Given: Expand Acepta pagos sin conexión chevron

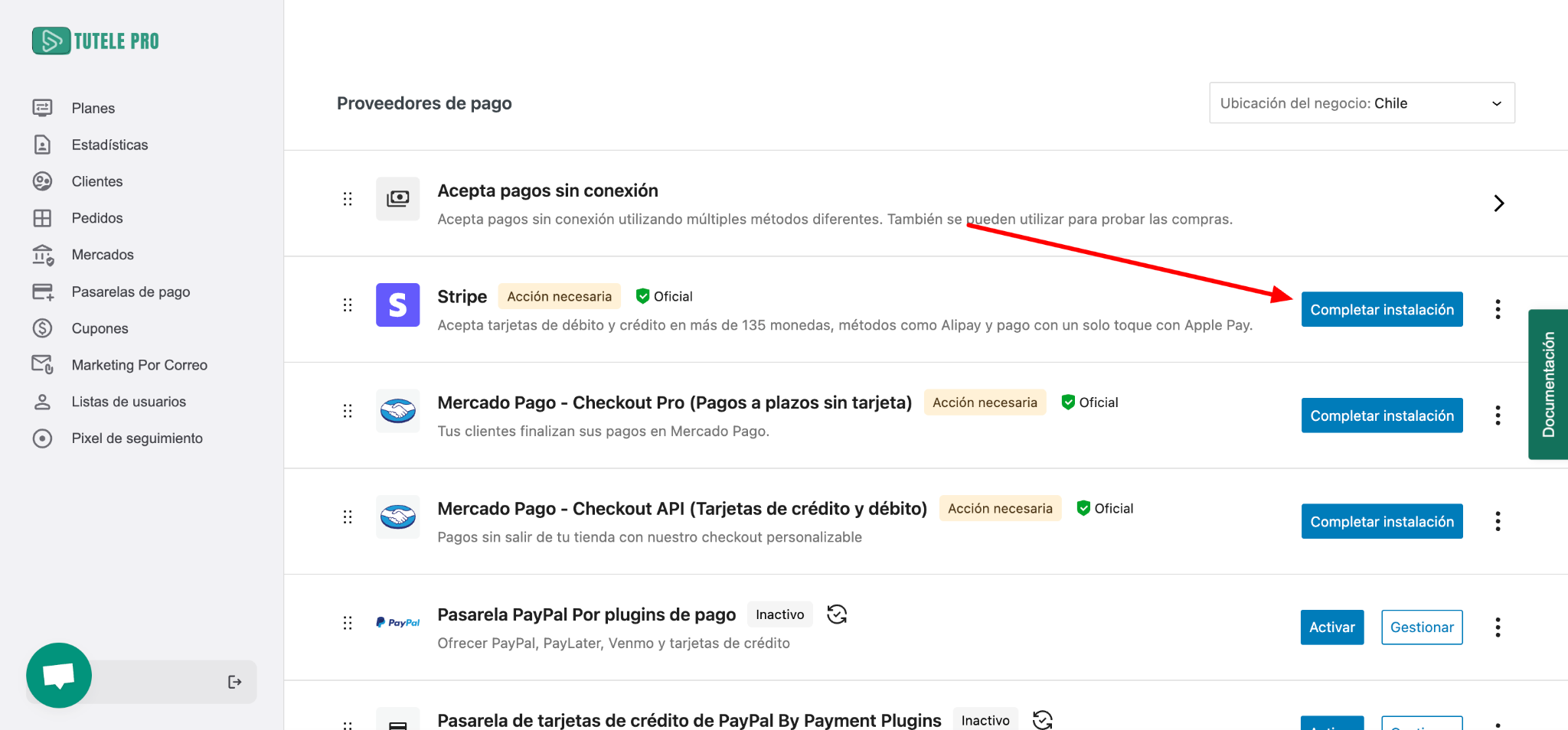Looking at the screenshot, I should pos(1499,204).
